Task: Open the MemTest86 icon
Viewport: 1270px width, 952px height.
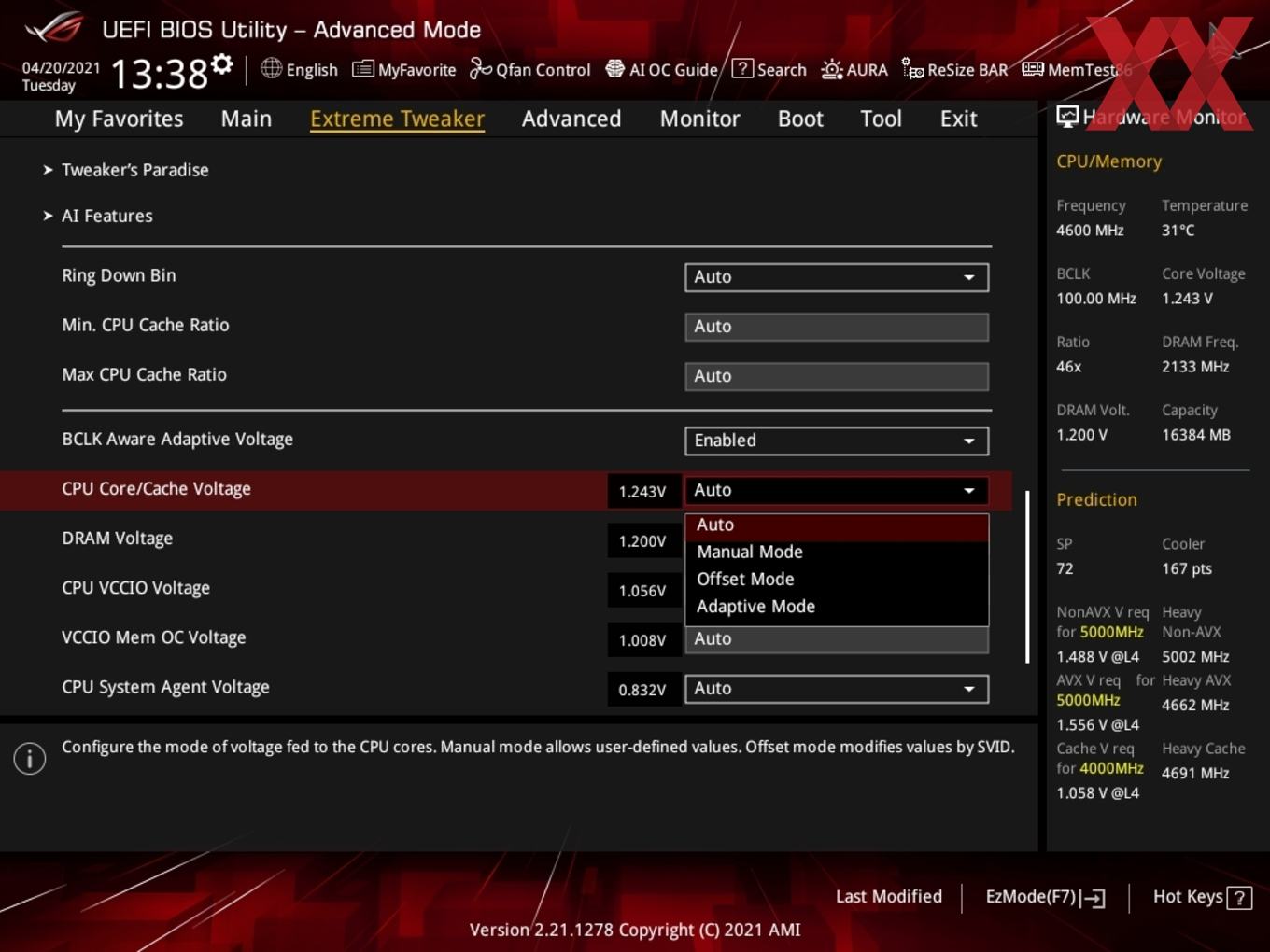Action: (x=1033, y=69)
